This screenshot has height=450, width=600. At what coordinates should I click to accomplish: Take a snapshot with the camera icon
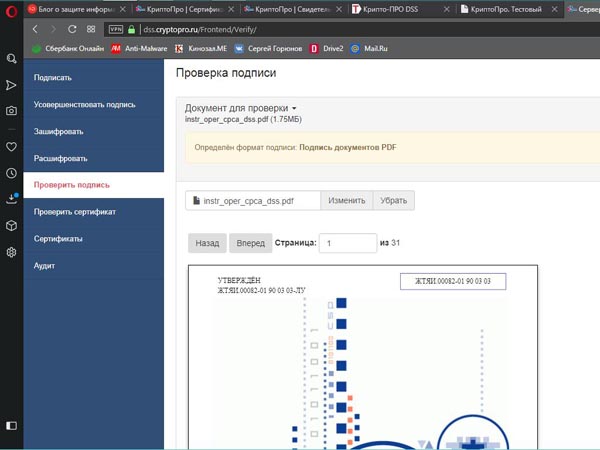pos(11,111)
